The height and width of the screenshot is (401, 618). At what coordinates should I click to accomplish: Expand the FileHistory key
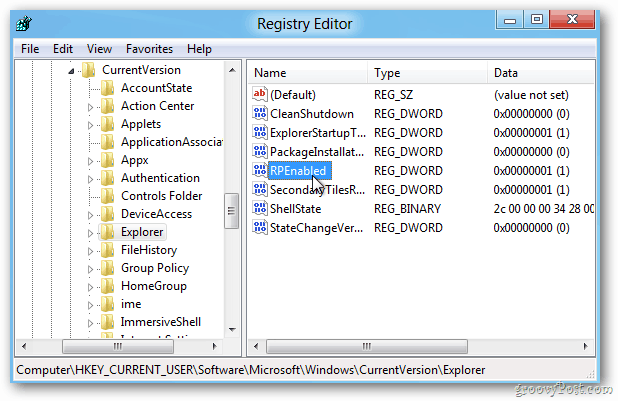click(x=90, y=251)
